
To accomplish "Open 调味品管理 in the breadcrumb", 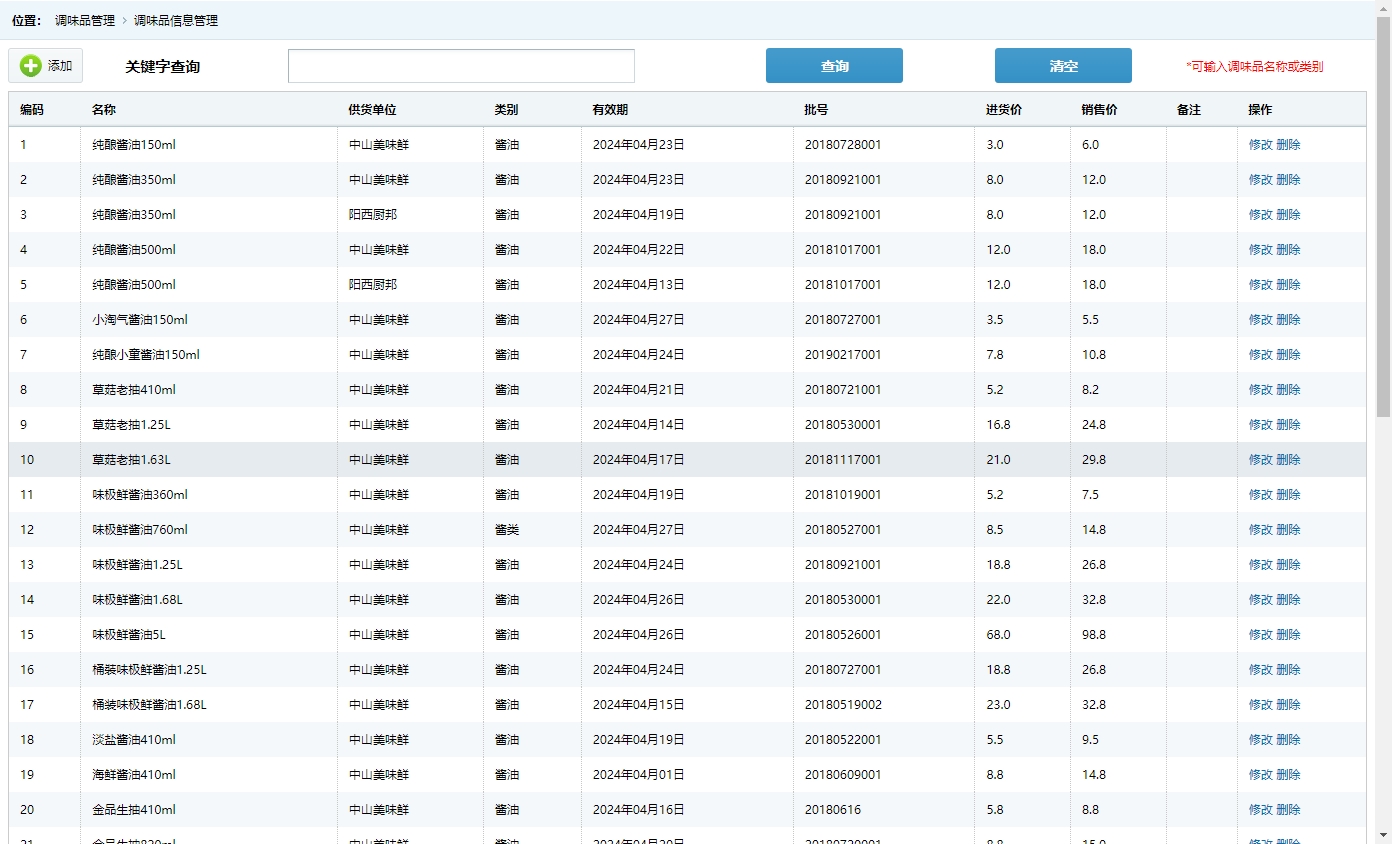I will [85, 20].
